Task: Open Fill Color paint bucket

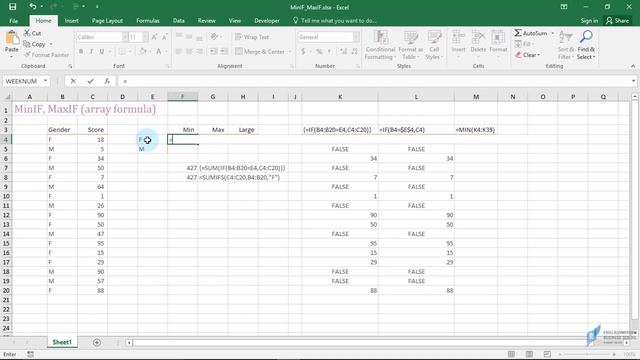Action: coord(142,51)
